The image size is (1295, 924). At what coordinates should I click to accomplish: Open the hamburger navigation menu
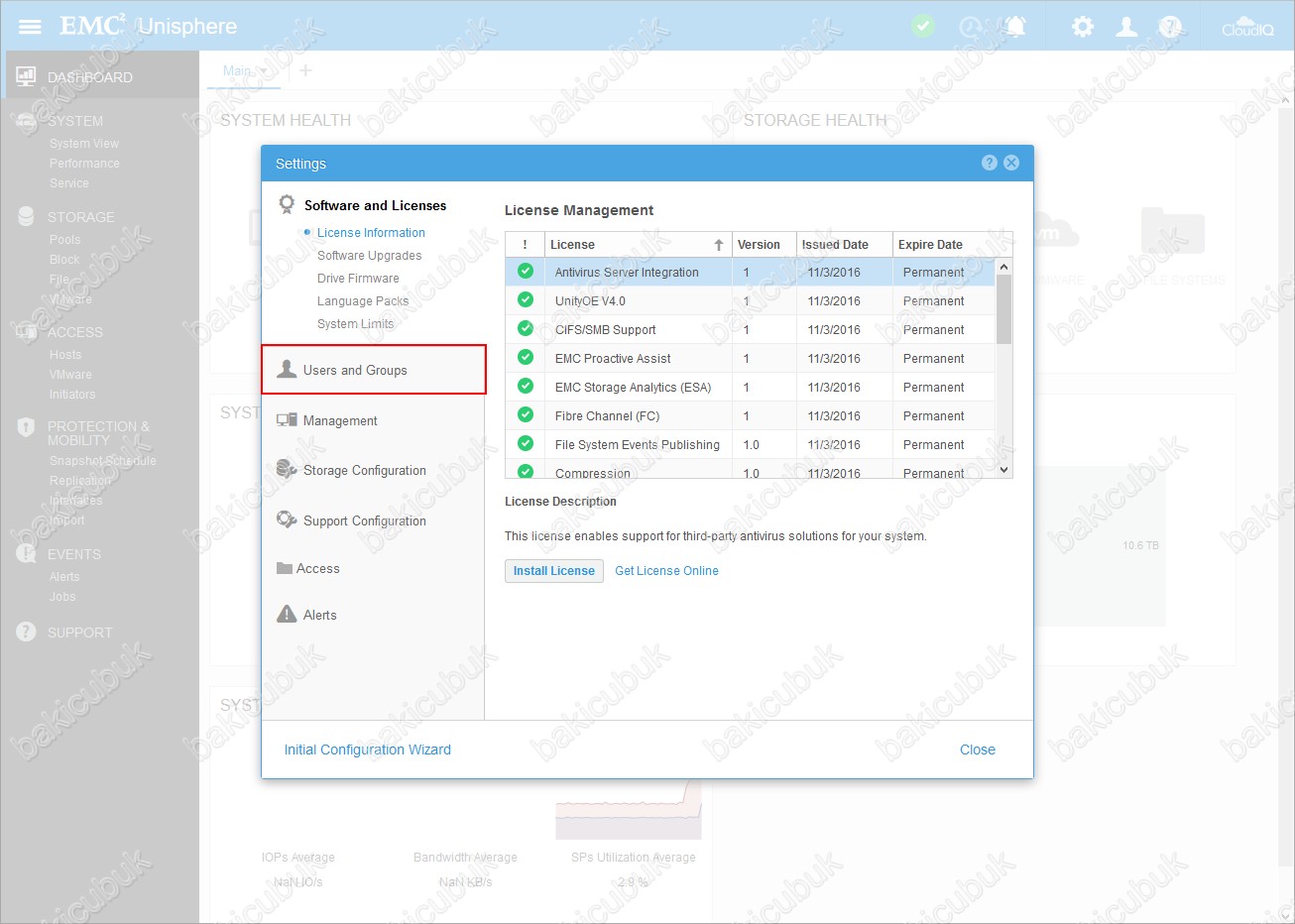coord(30,27)
